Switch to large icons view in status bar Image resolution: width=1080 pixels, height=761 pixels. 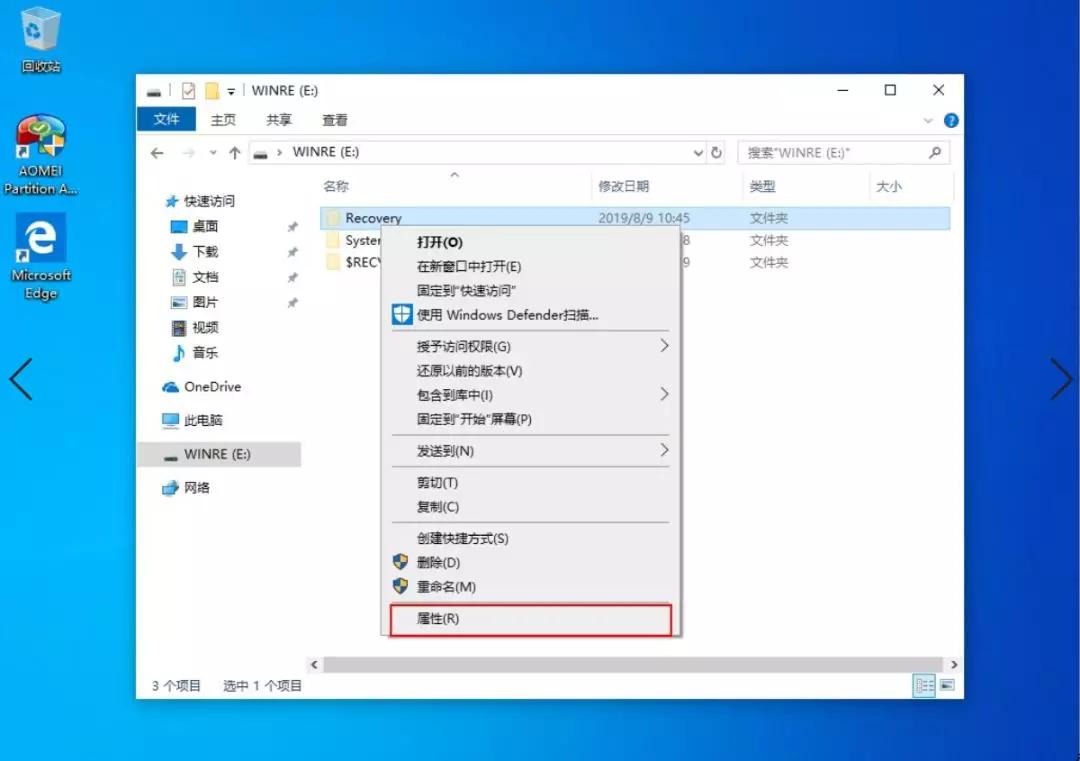pyautogui.click(x=947, y=686)
